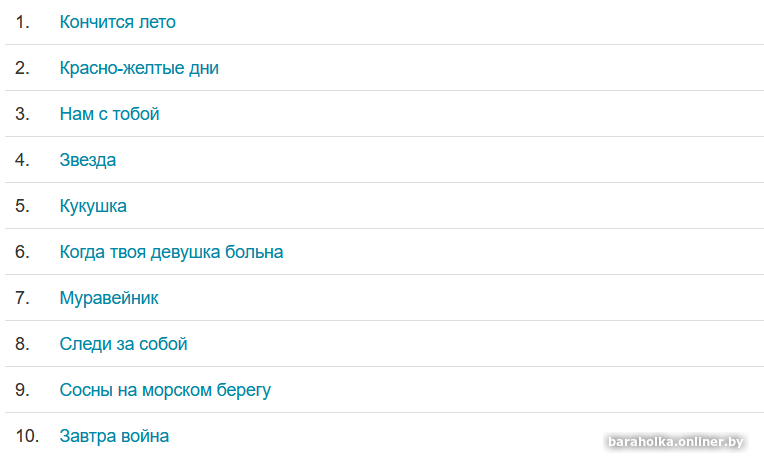Click the number 5 beside Кукушка
Viewport: 764px width, 463px height.
22,206
